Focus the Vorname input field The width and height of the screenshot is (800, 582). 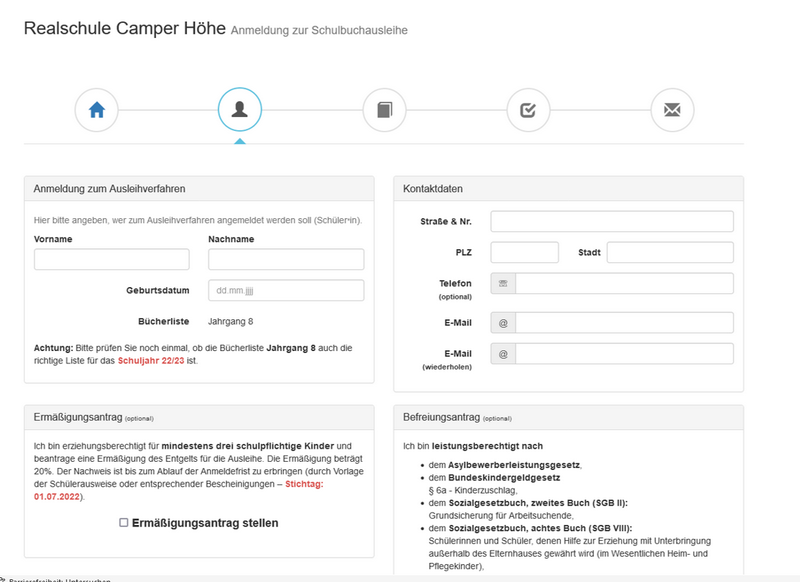[x=97, y=260]
